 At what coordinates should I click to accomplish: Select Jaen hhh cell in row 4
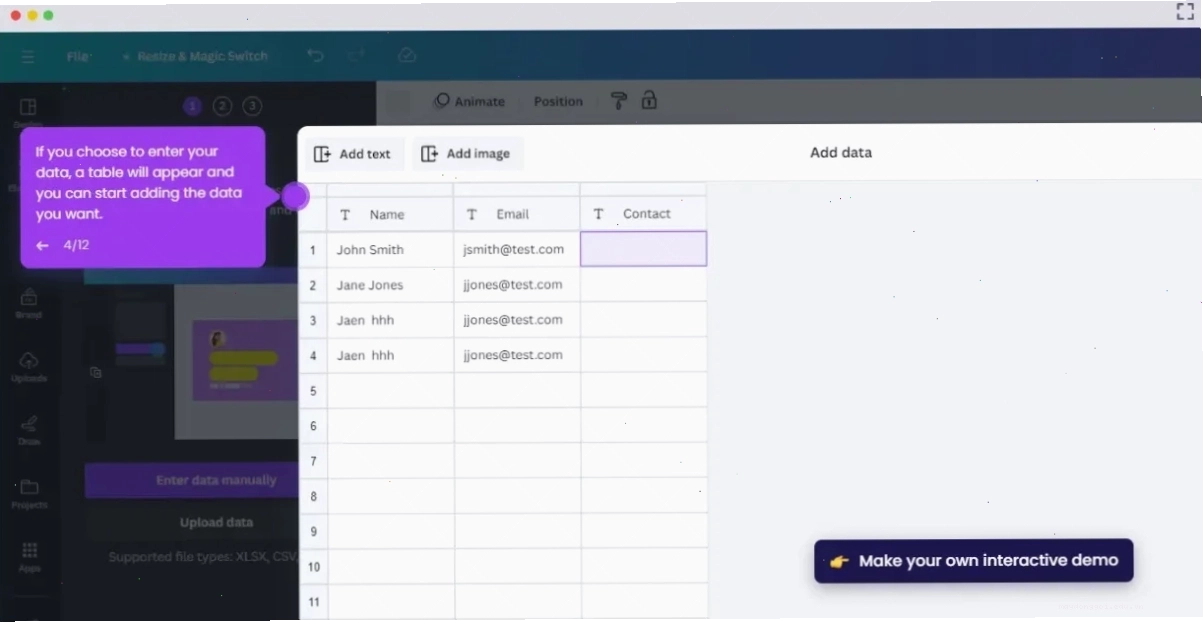(390, 355)
